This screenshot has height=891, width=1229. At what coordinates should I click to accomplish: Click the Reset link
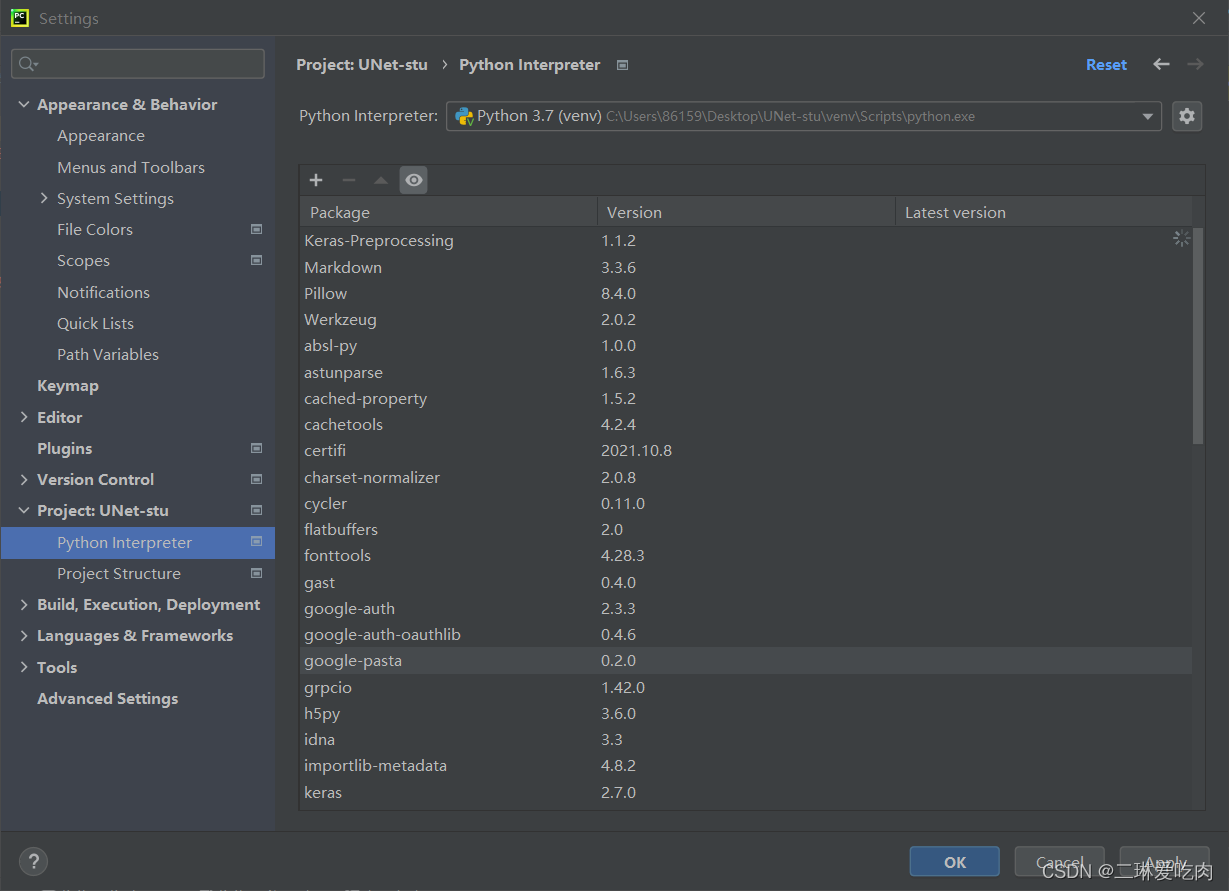coord(1106,64)
